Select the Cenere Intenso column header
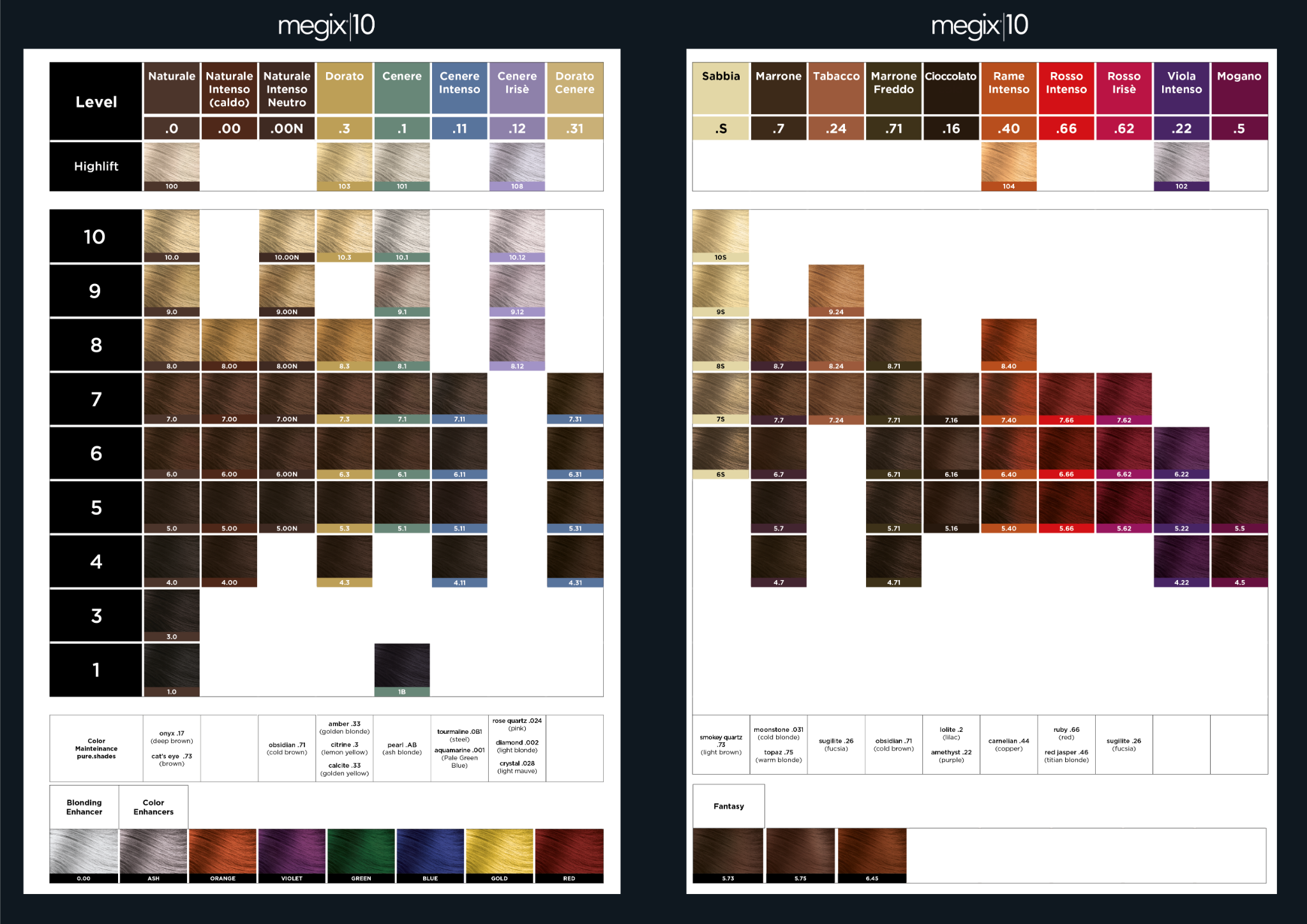 459,88
